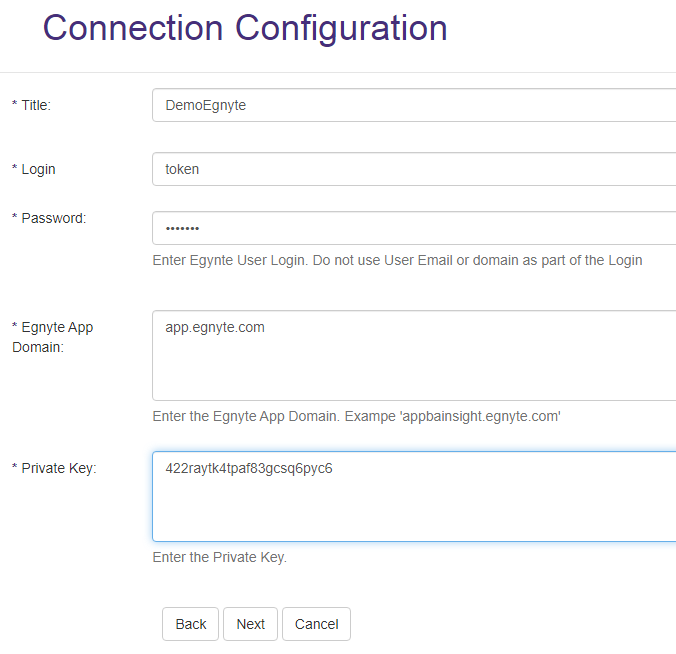Click inside the Private Key text area
The width and height of the screenshot is (676, 654).
coord(414,496)
